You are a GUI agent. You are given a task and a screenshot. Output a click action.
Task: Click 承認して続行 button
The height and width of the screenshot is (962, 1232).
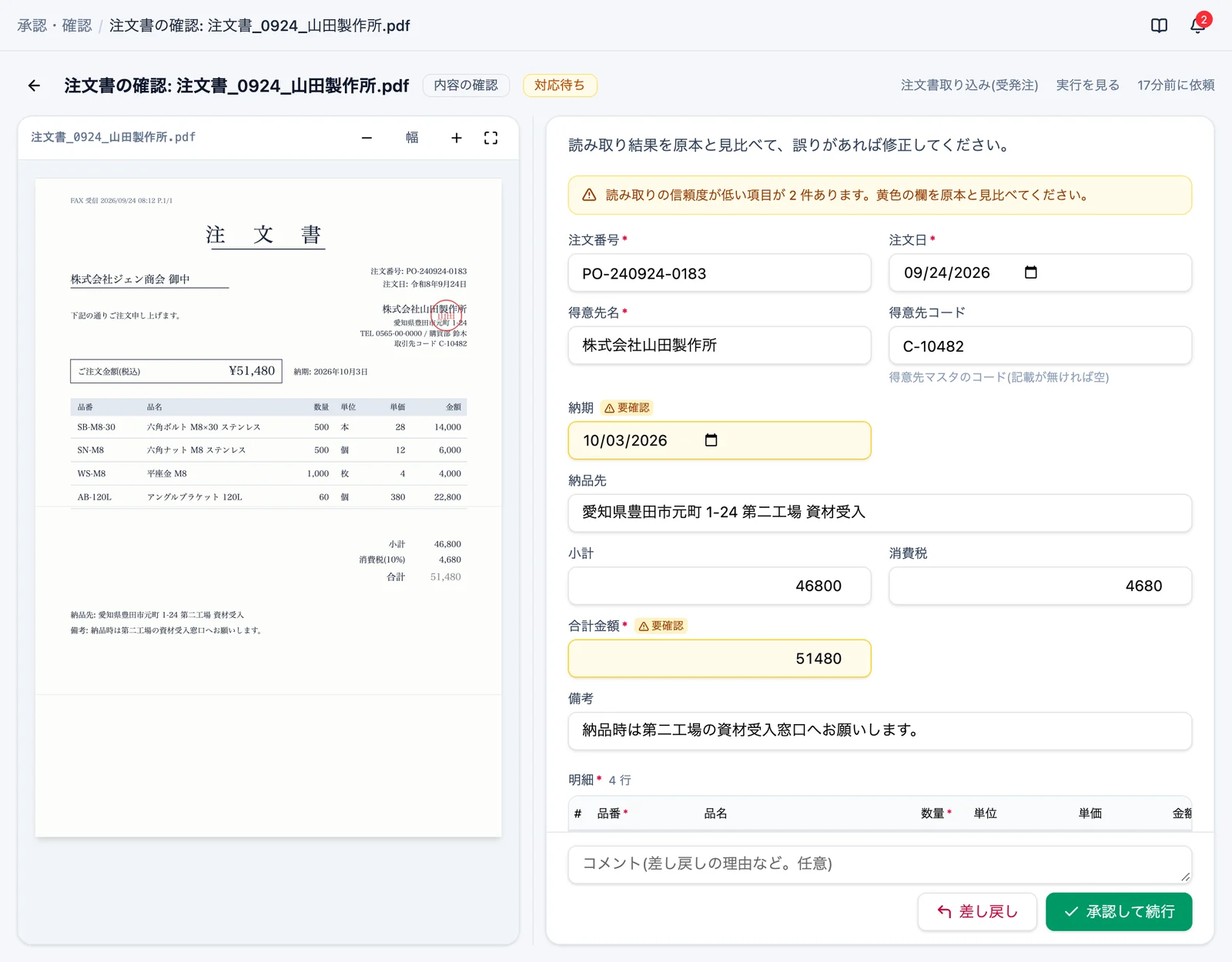click(x=1119, y=912)
